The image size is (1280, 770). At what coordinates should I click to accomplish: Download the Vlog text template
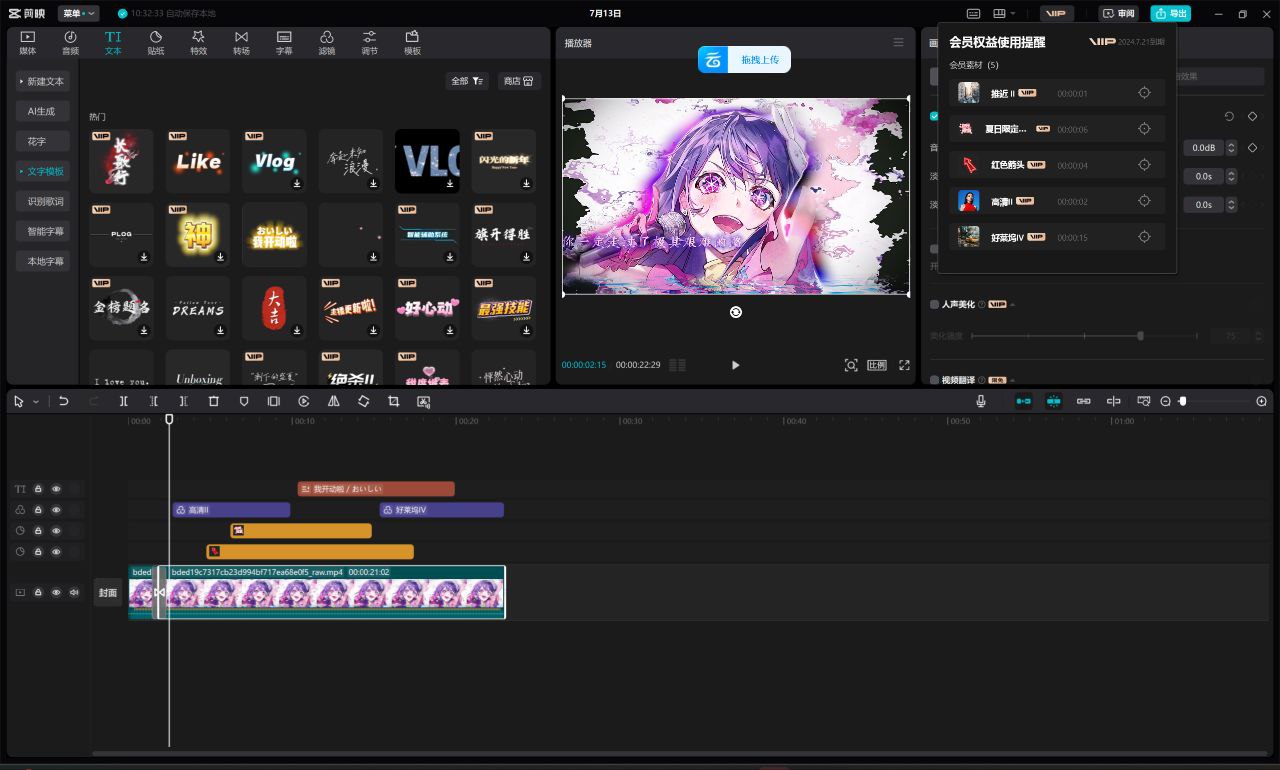pos(297,184)
